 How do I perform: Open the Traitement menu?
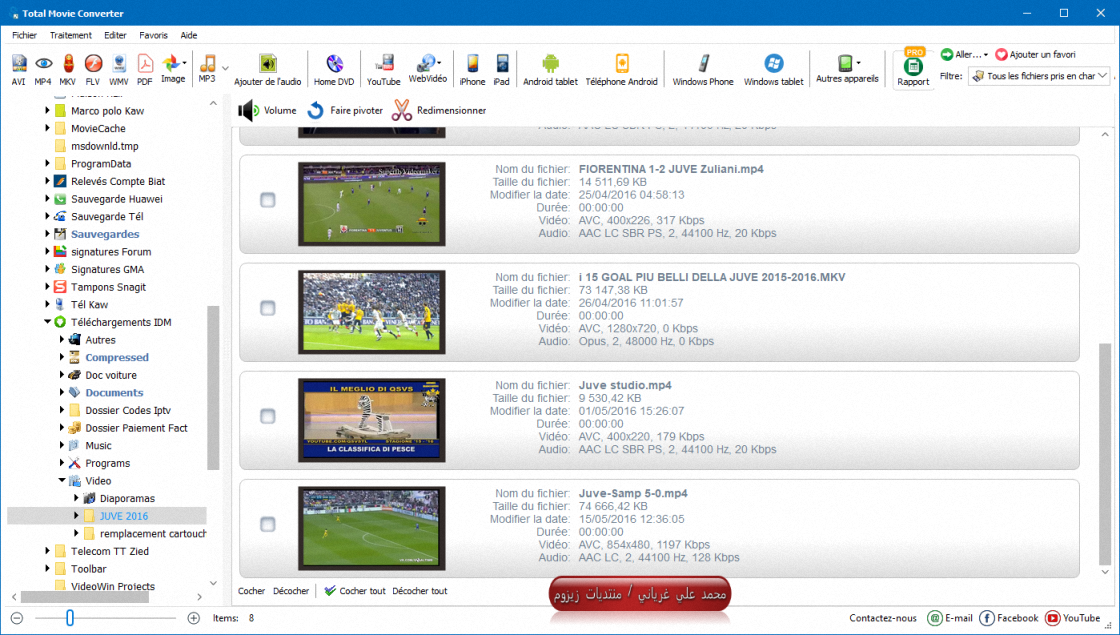(x=70, y=35)
